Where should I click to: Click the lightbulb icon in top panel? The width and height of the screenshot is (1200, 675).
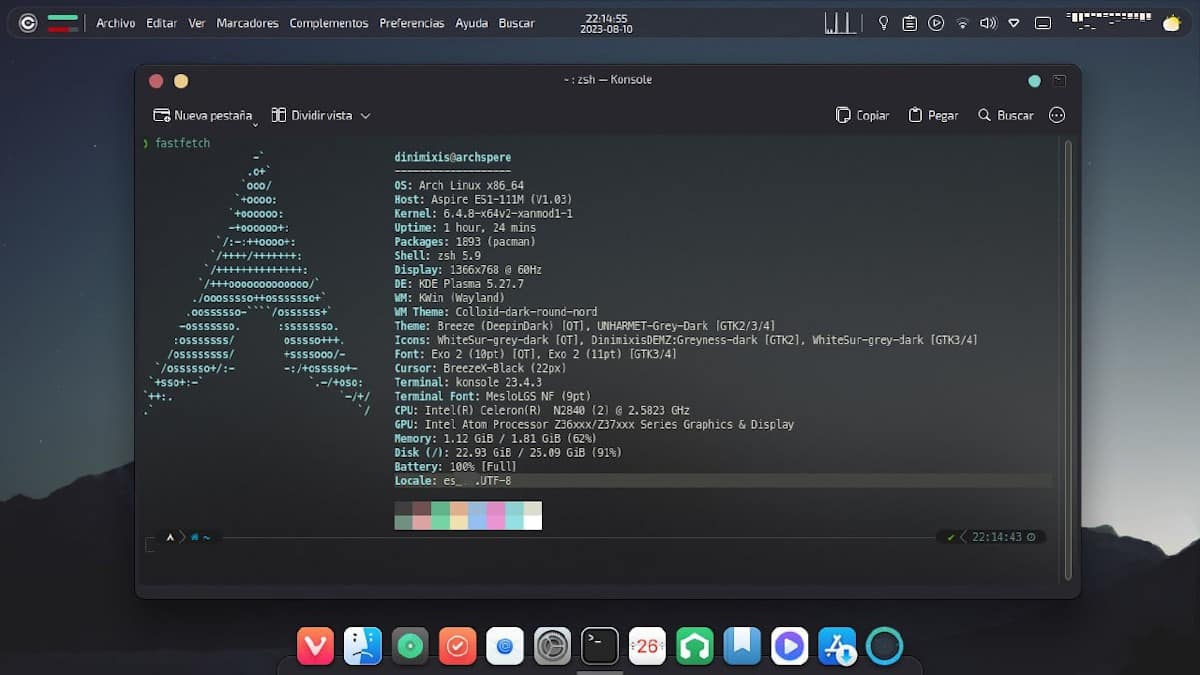pyautogui.click(x=883, y=22)
